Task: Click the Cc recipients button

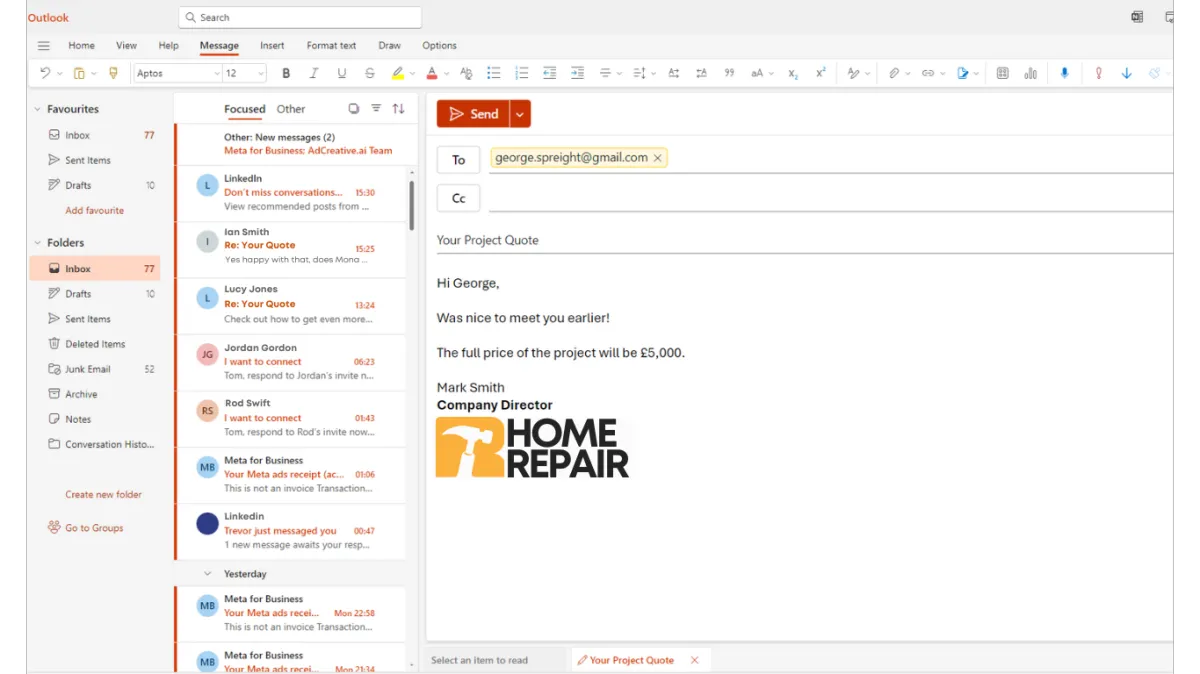Action: [x=459, y=198]
